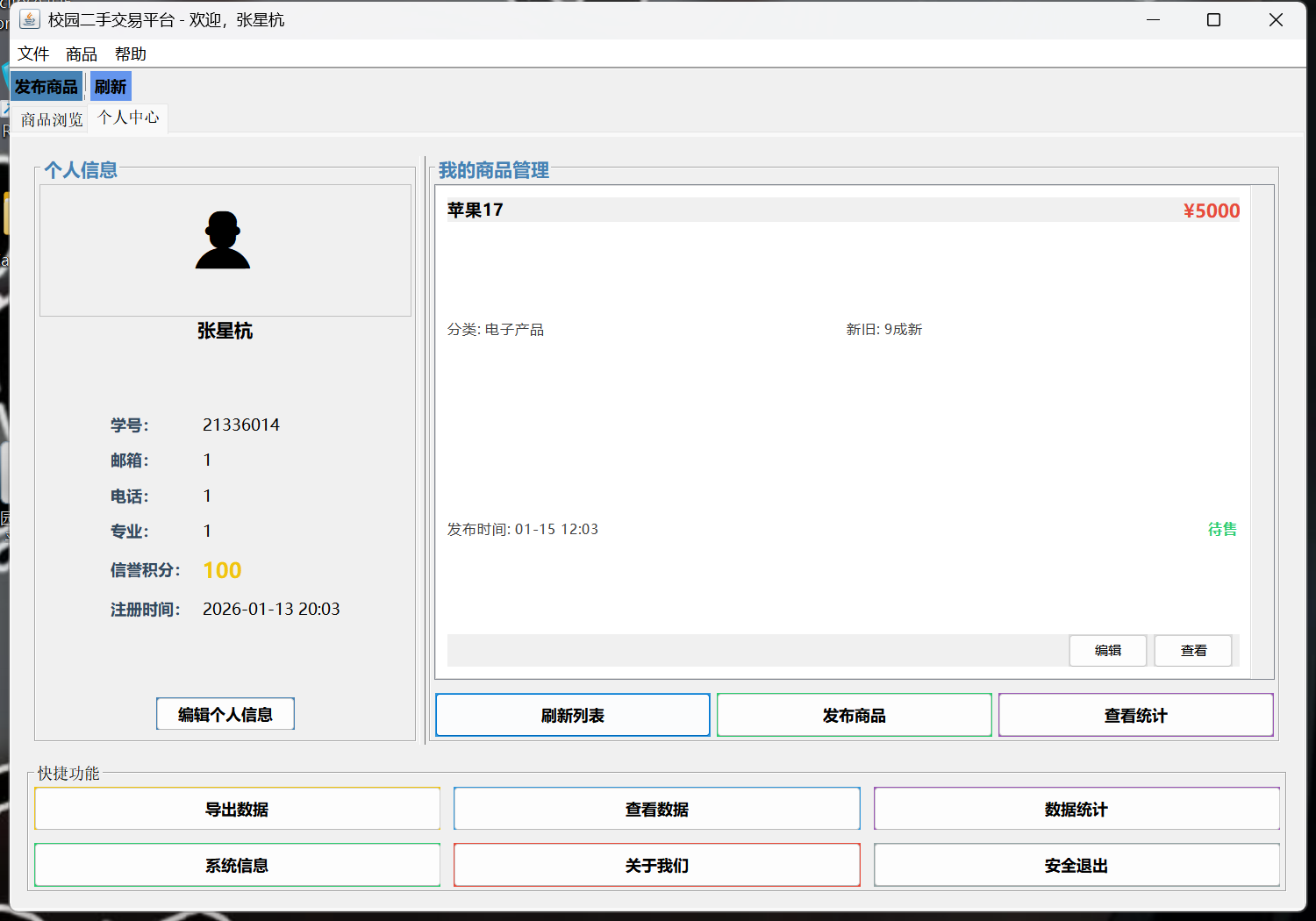The image size is (1316, 921).
Task: Click the 信誉积分 value 100
Action: pyautogui.click(x=222, y=570)
